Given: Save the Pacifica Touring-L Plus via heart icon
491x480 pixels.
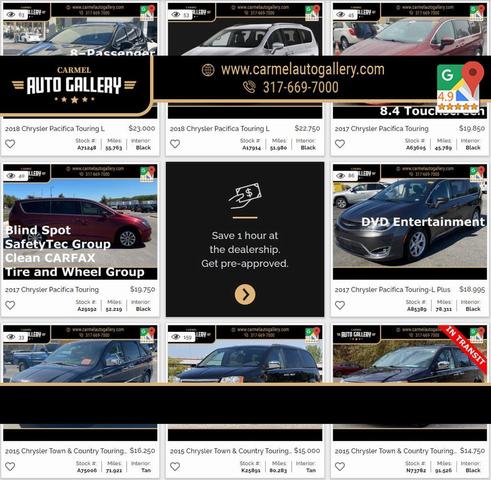Looking at the screenshot, I should pos(340,305).
